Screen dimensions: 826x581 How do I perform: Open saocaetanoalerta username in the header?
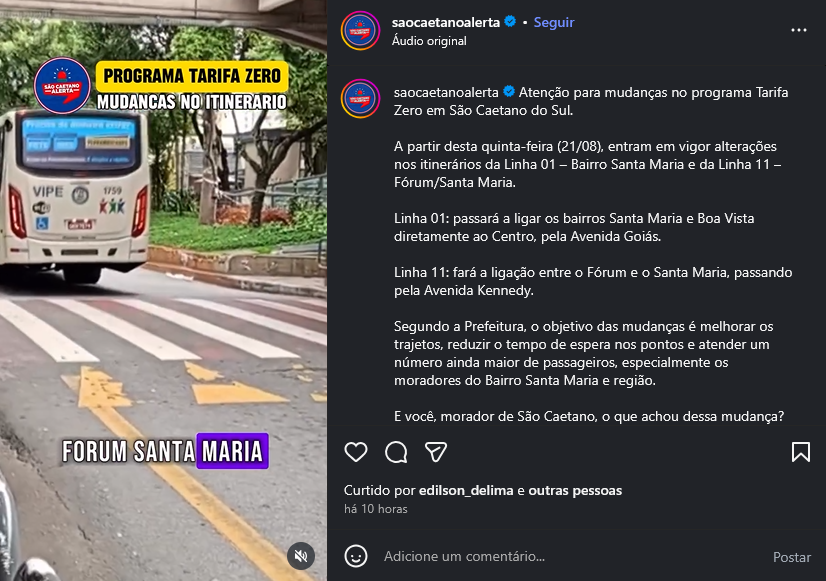(x=446, y=22)
